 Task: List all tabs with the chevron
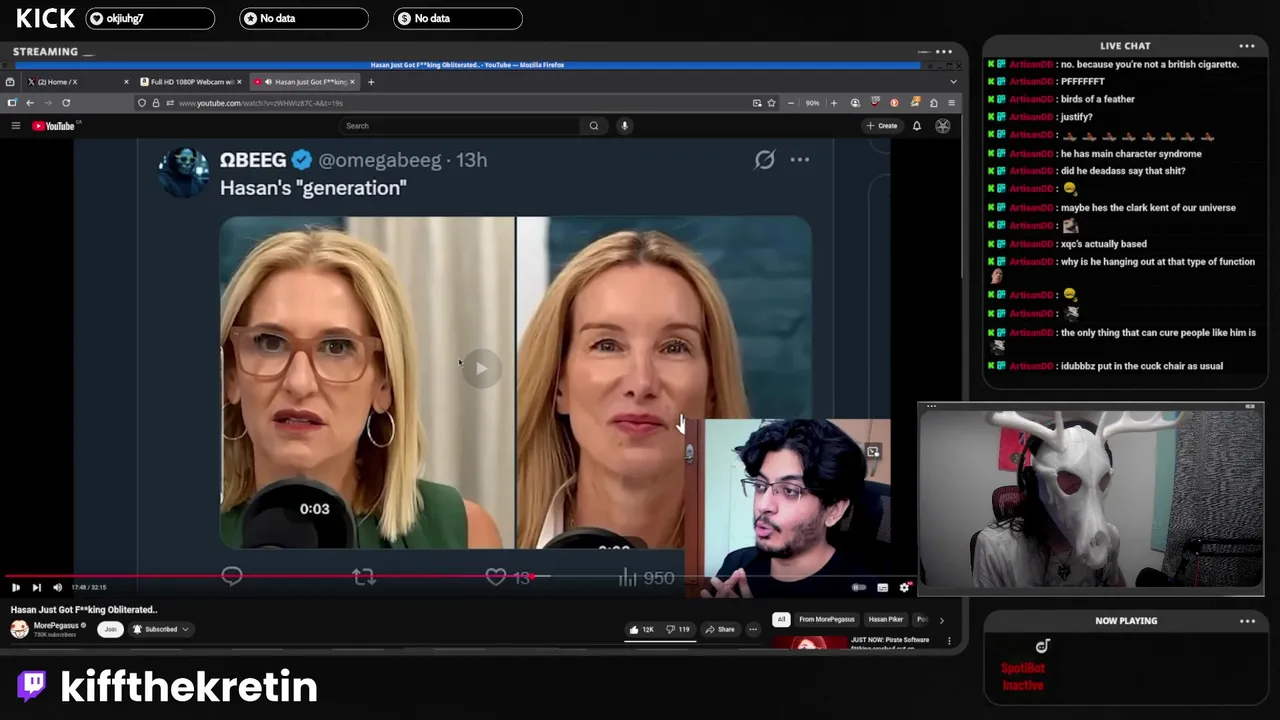click(x=953, y=82)
